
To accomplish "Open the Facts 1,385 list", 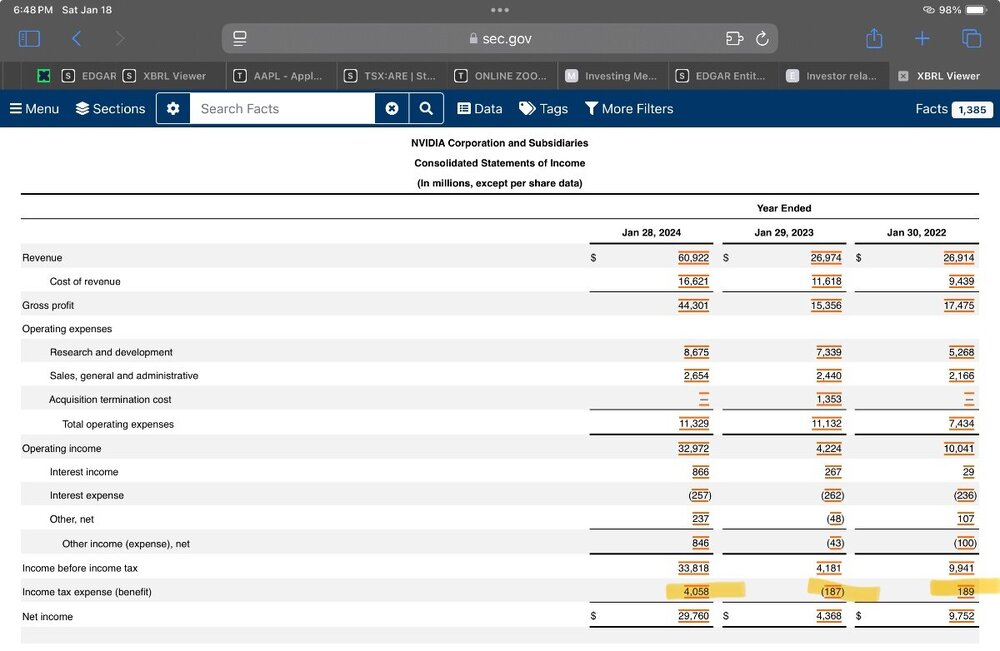I will (x=953, y=109).
